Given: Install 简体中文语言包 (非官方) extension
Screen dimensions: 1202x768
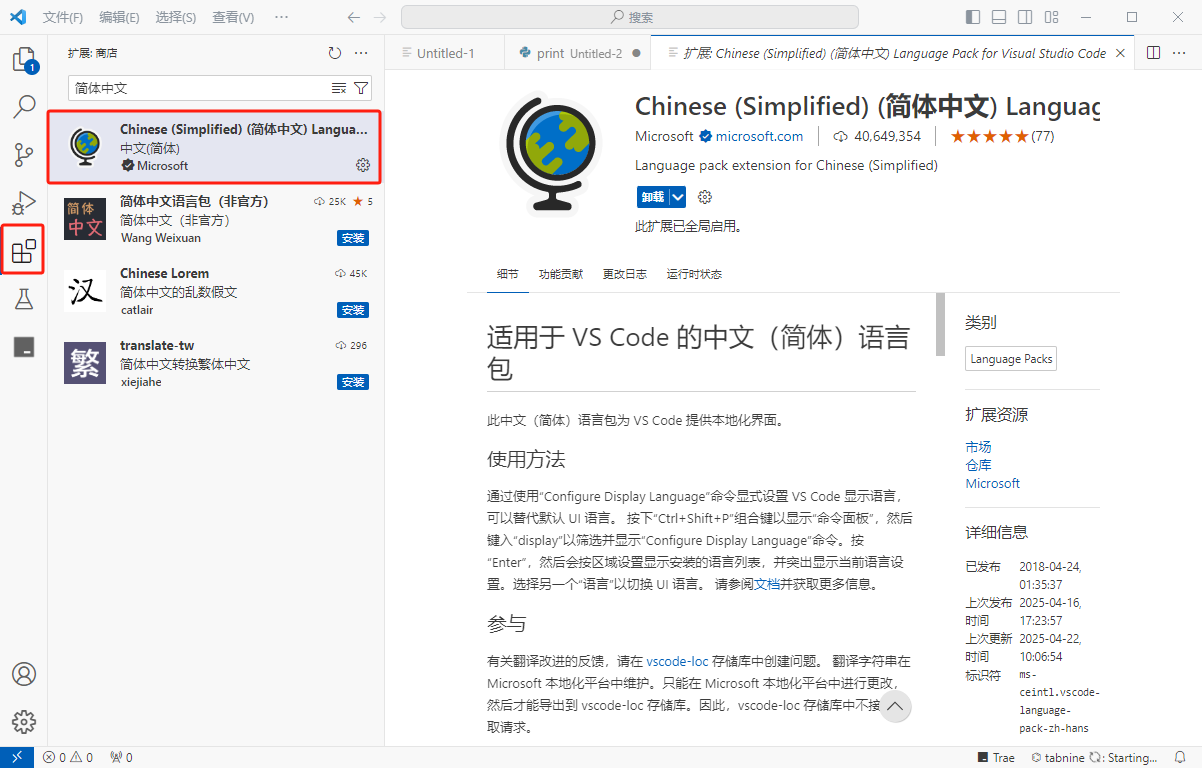Looking at the screenshot, I should [353, 238].
